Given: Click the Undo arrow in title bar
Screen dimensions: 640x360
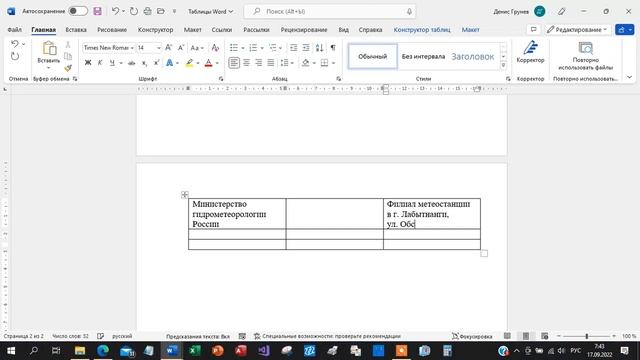Looking at the screenshot, I should (x=116, y=11).
